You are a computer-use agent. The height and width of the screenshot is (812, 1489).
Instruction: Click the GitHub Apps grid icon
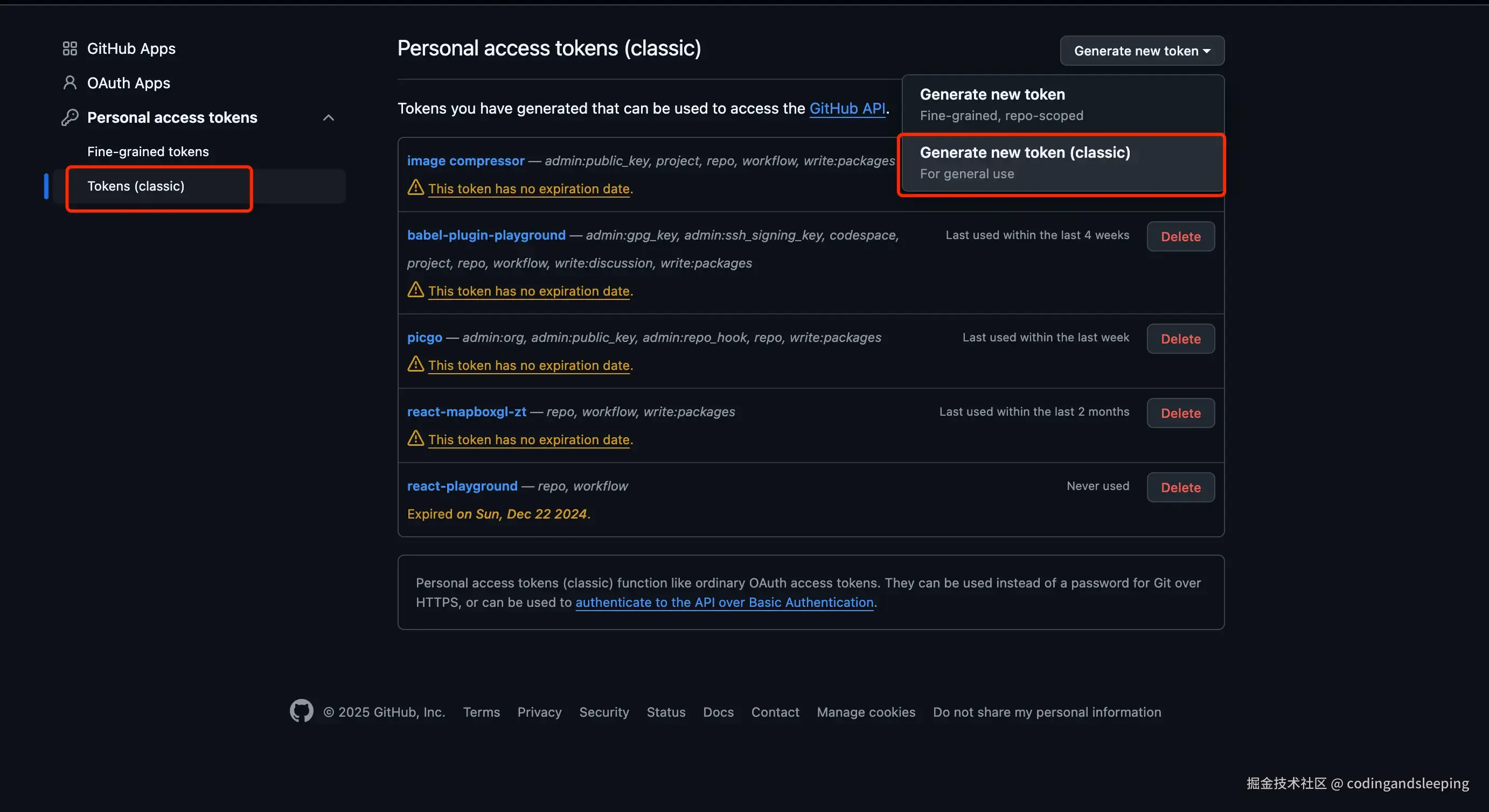coord(70,48)
